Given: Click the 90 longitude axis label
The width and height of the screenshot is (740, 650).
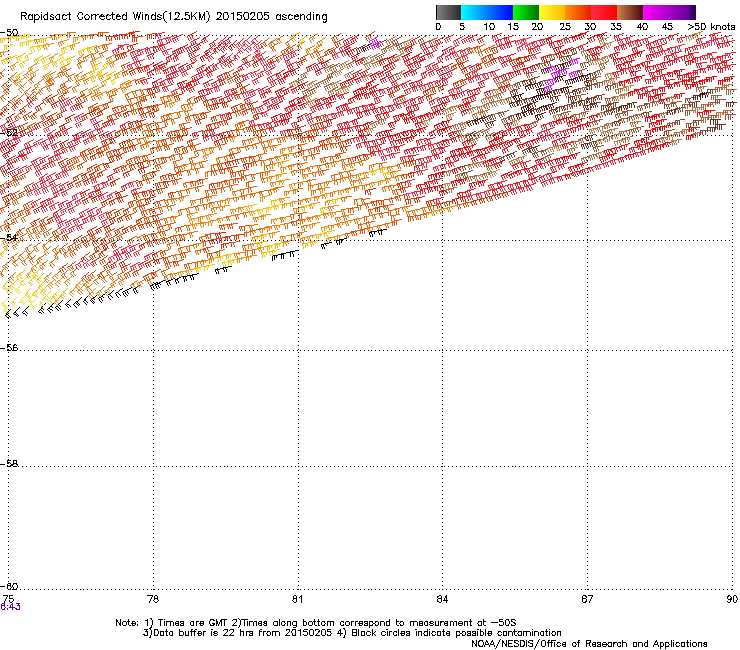Looking at the screenshot, I should (x=732, y=599).
